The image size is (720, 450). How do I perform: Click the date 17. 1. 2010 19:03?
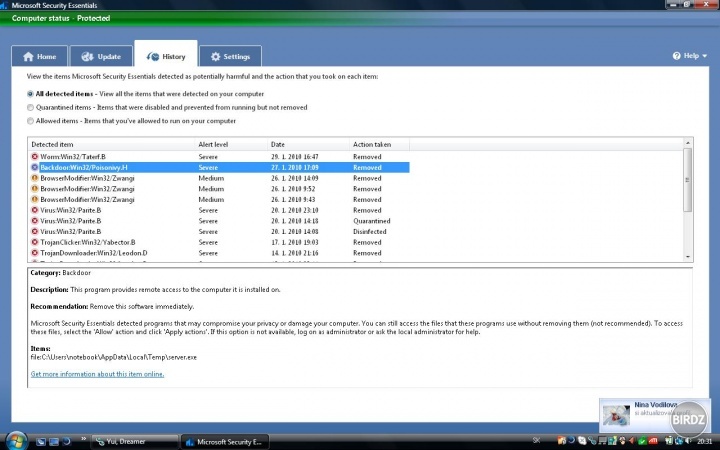(294, 242)
